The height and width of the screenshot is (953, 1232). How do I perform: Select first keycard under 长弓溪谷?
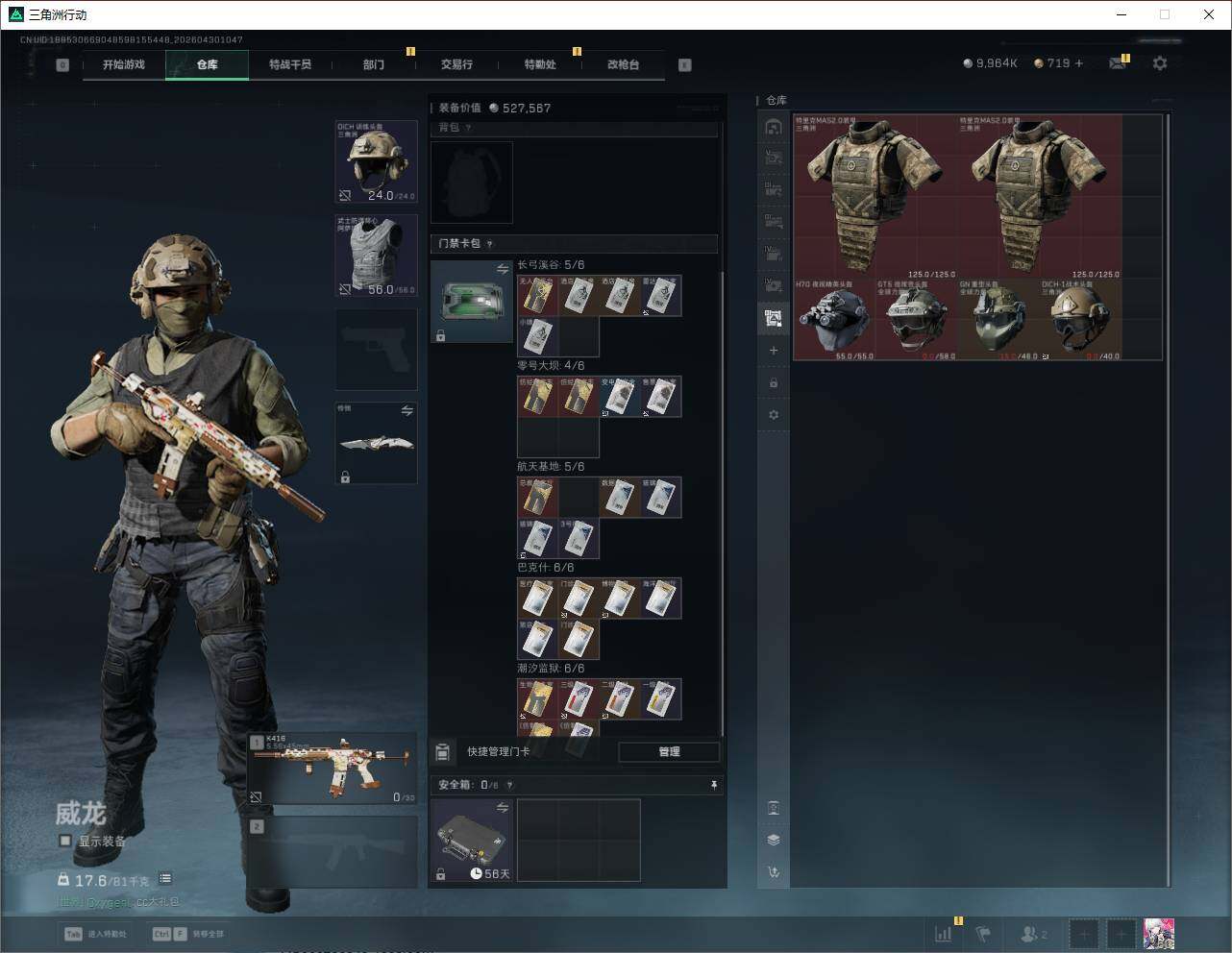537,296
